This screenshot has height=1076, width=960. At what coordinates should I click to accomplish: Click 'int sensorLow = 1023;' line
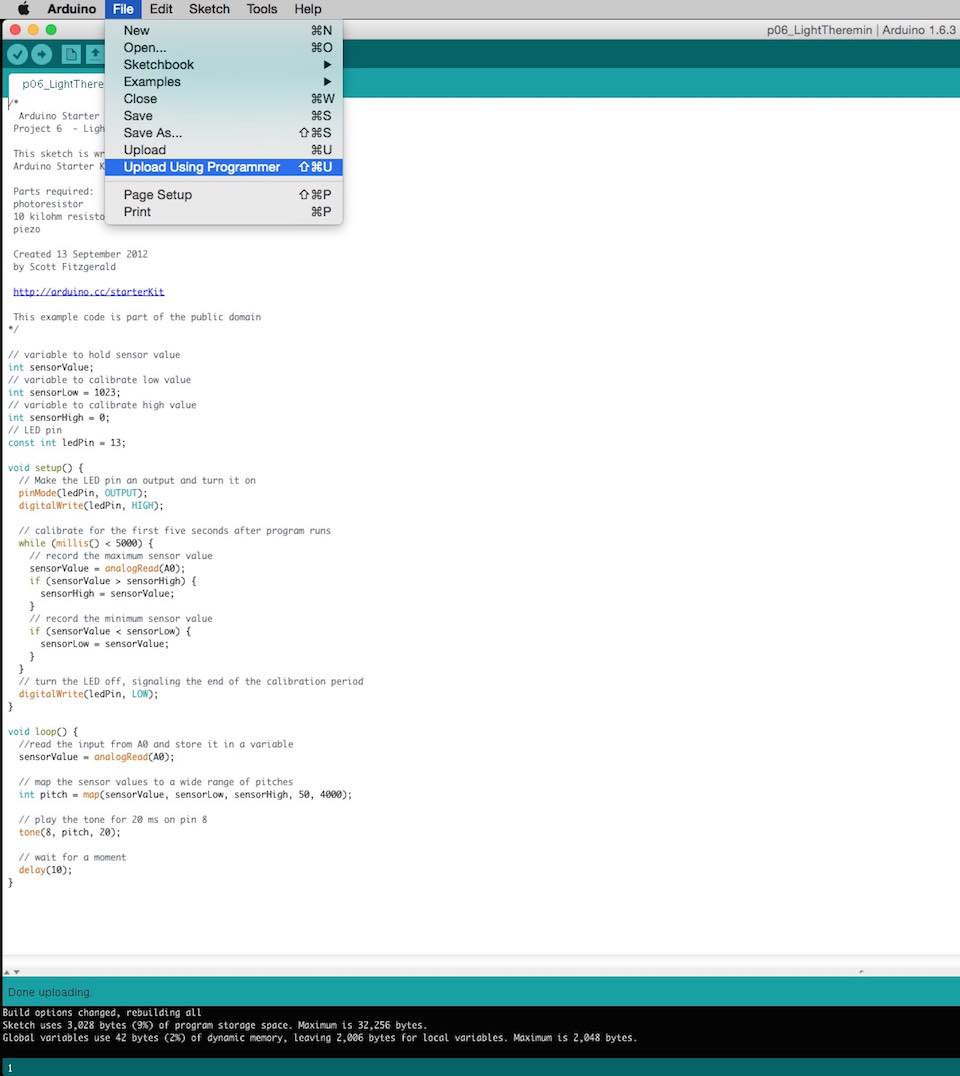[64, 393]
